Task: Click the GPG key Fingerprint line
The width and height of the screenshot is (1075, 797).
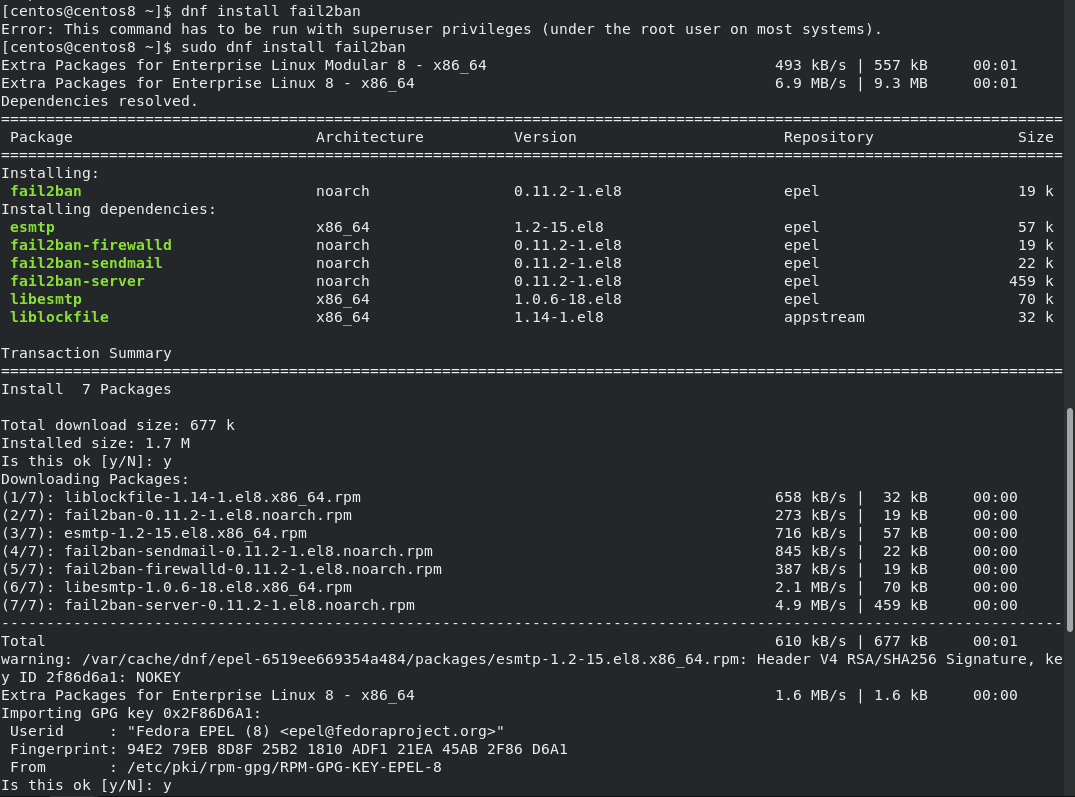Action: pyautogui.click(x=289, y=749)
